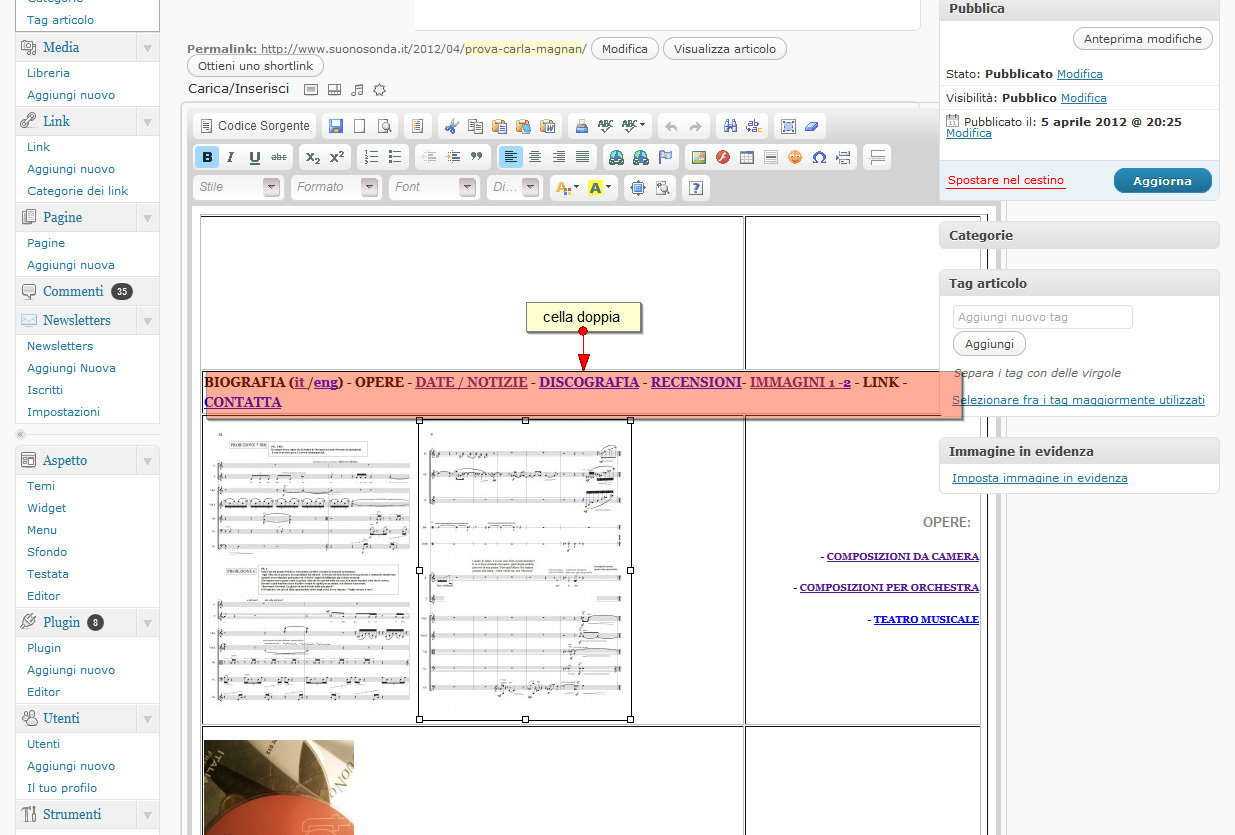Open Widget under Aspetto
This screenshot has height=835, width=1235.
pos(47,508)
